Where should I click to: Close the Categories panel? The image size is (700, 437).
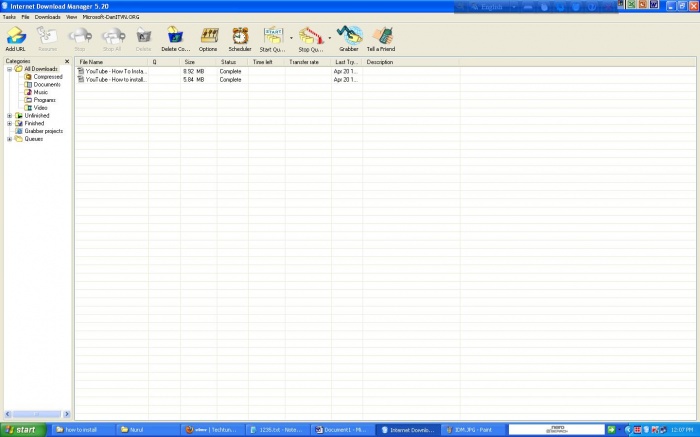click(x=67, y=61)
